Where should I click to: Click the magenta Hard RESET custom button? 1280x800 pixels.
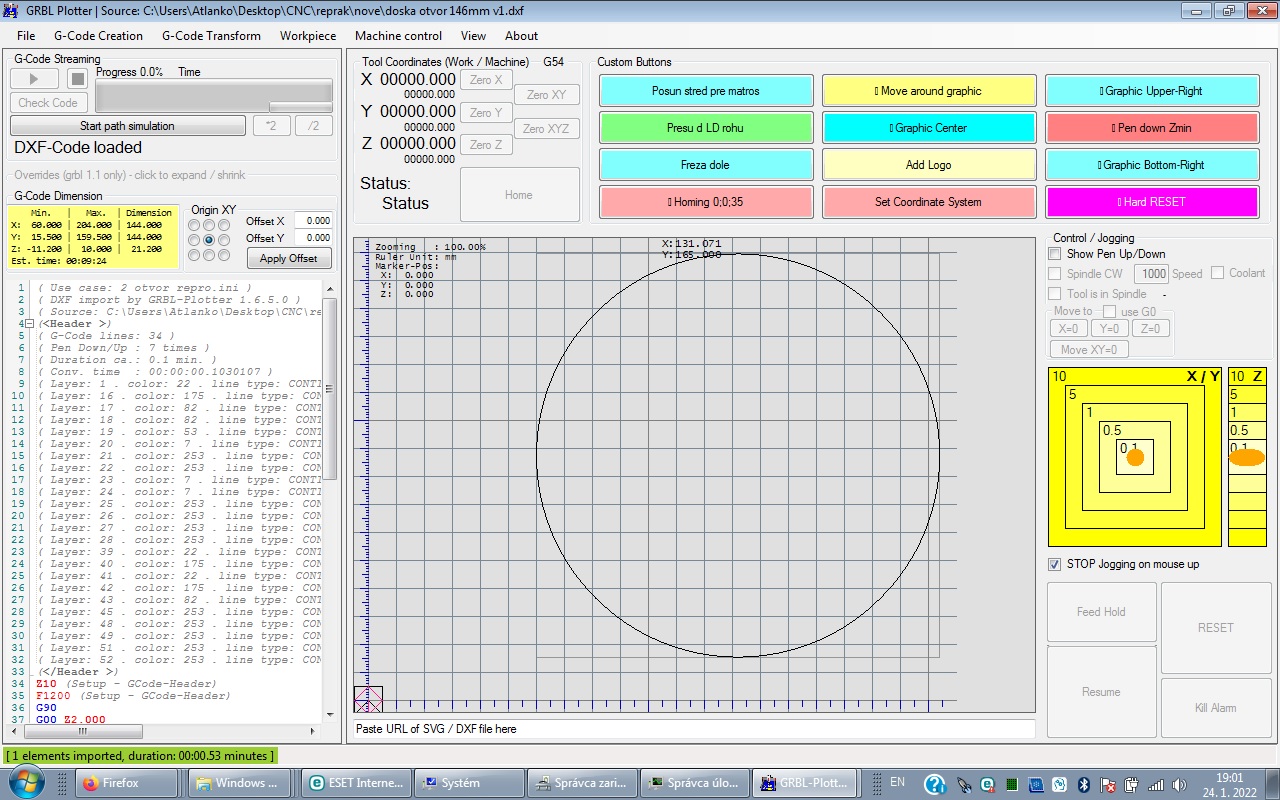click(1151, 202)
